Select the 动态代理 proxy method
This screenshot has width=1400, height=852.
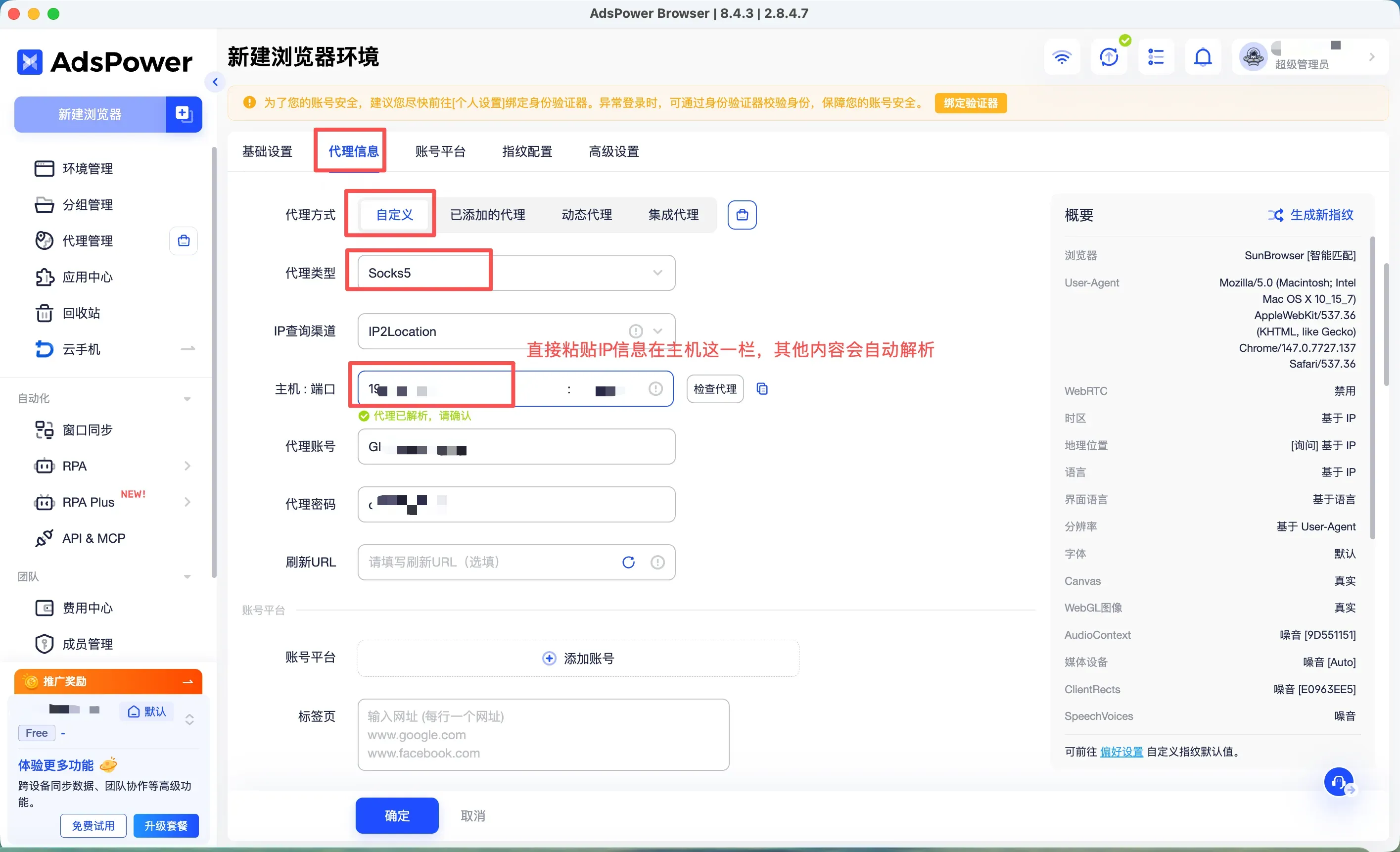[x=587, y=215]
